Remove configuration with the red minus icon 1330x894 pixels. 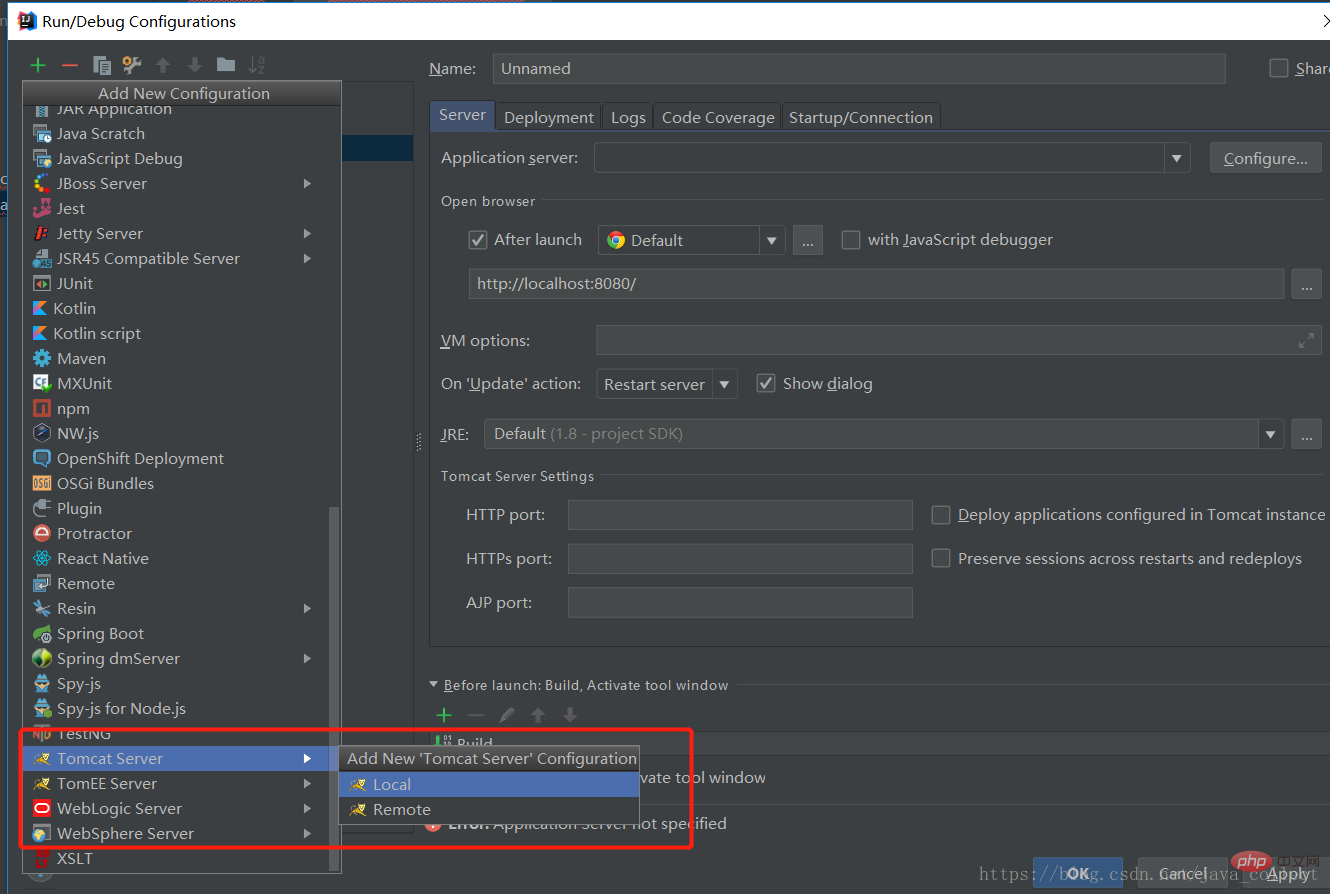click(69, 66)
